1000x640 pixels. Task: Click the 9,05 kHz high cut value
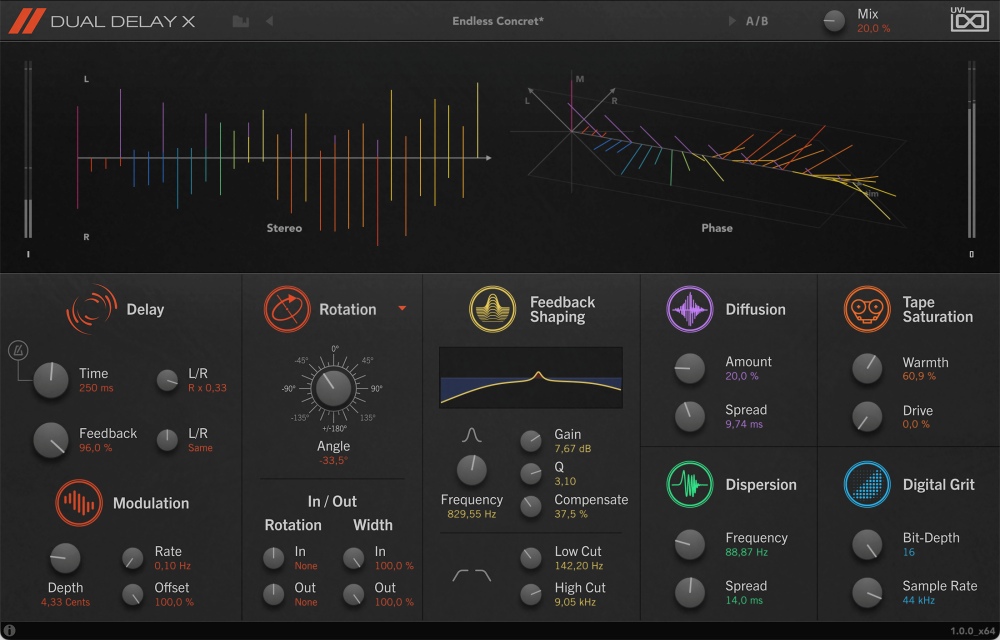(575, 602)
